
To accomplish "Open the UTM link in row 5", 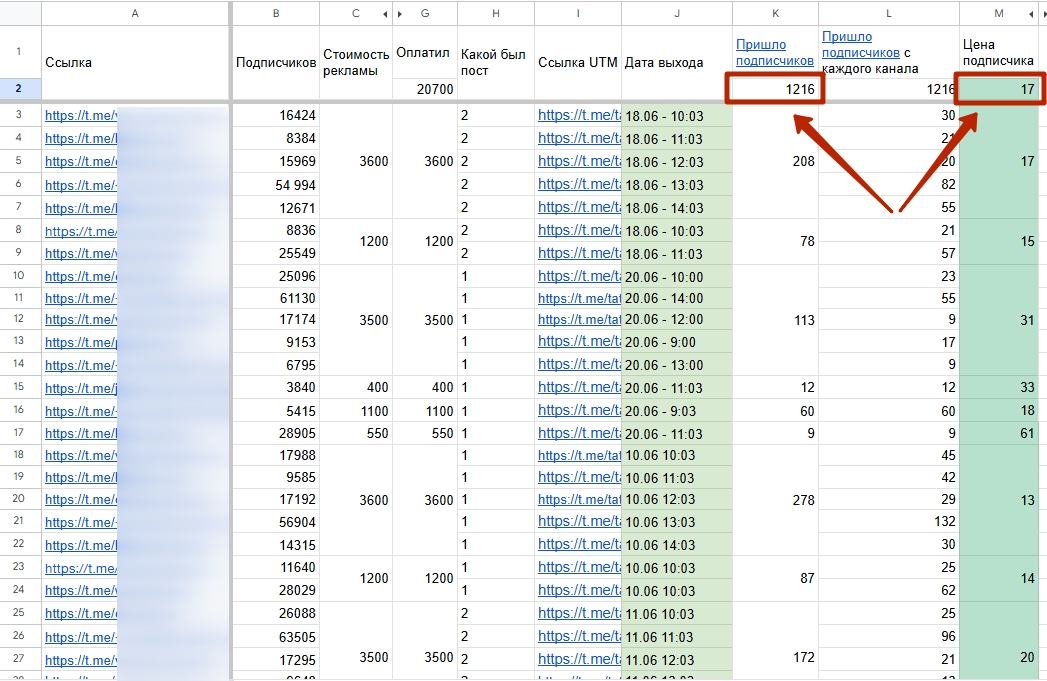I will 579,161.
